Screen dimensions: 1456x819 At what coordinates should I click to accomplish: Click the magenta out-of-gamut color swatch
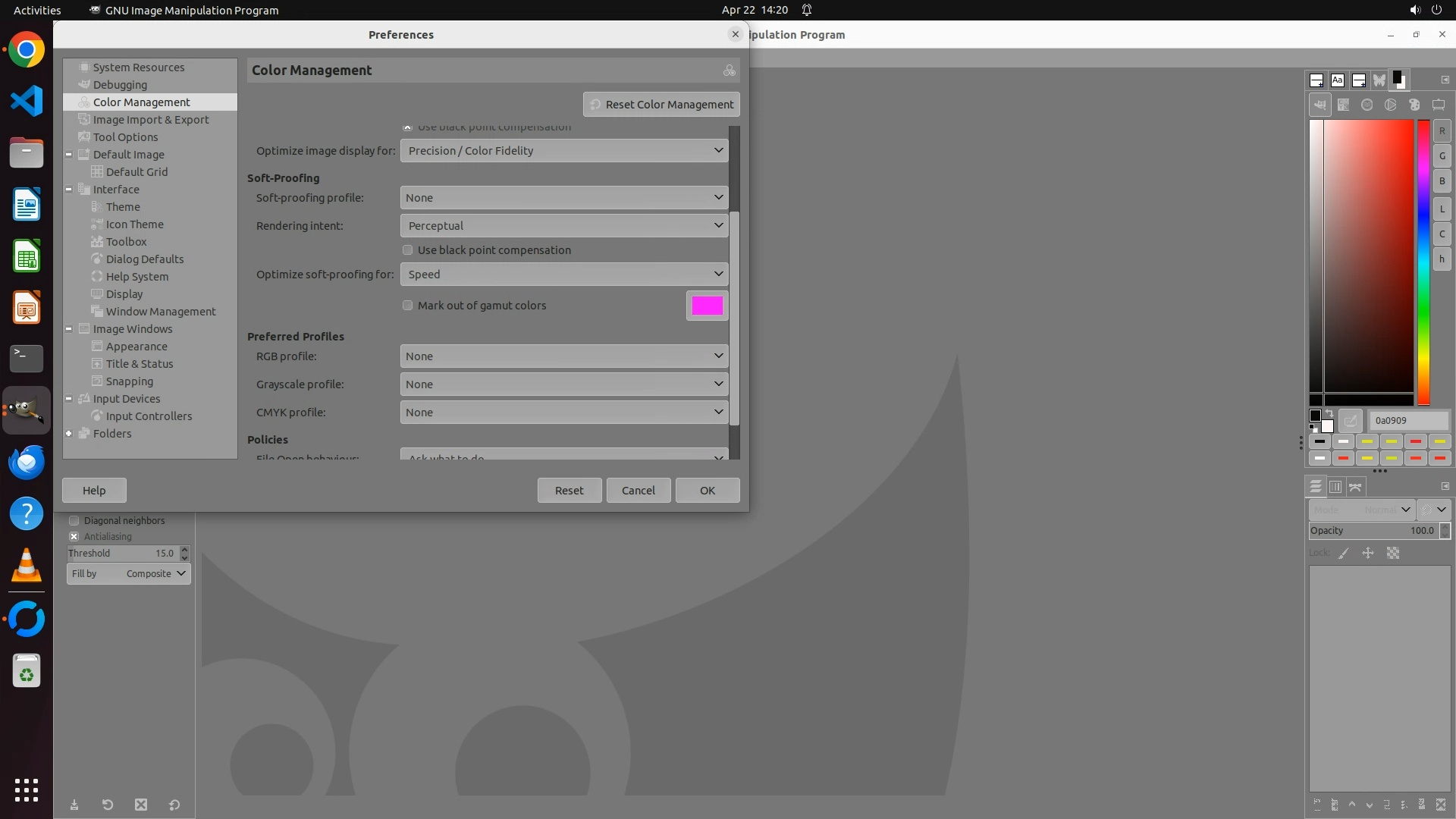point(707,306)
